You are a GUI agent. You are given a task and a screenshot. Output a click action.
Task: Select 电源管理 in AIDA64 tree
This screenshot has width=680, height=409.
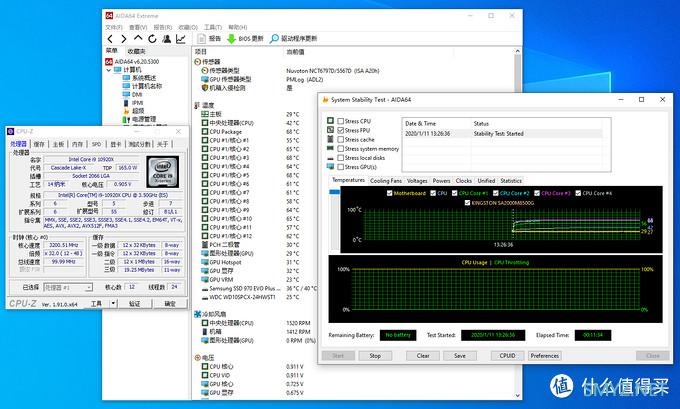point(144,119)
